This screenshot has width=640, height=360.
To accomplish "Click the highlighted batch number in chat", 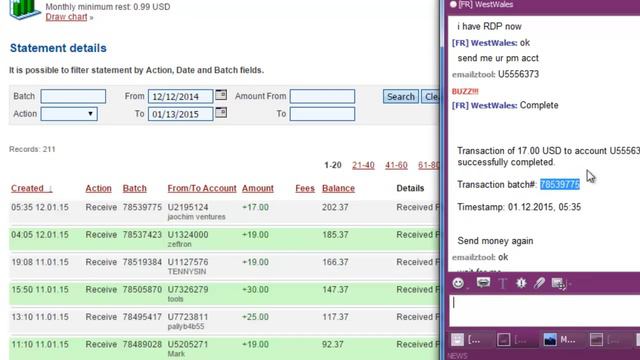I will coord(560,184).
